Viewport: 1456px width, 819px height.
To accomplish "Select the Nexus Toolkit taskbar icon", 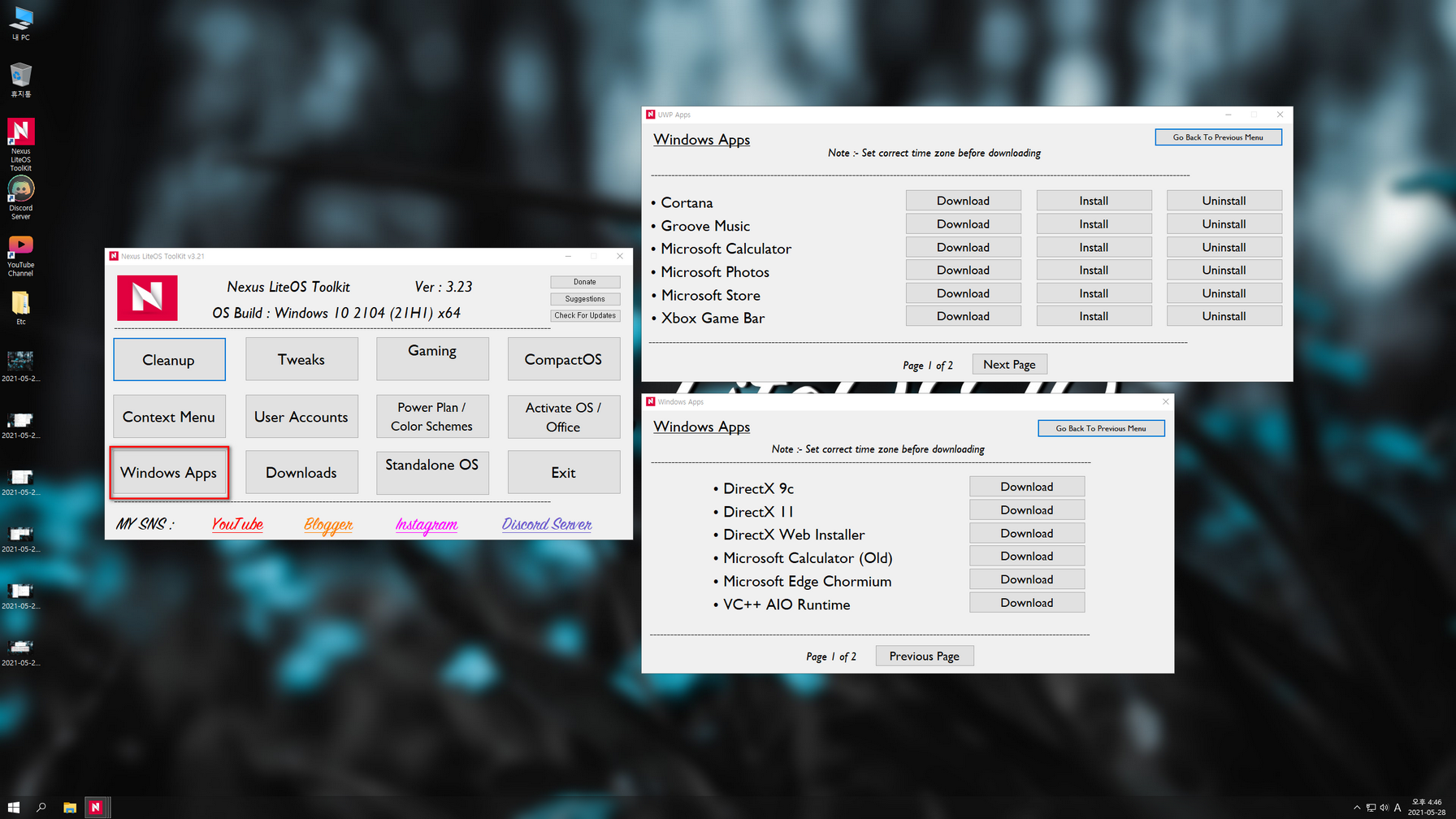I will [x=96, y=807].
